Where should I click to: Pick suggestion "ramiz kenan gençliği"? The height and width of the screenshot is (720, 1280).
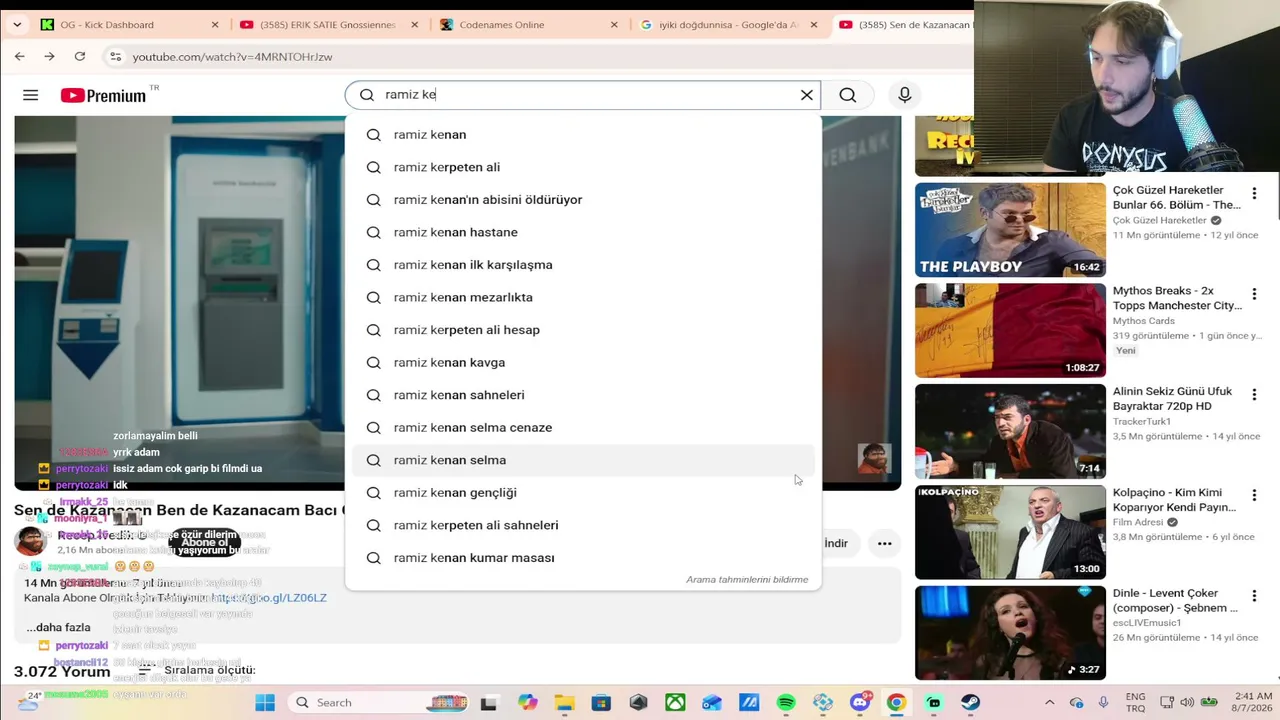[583, 492]
